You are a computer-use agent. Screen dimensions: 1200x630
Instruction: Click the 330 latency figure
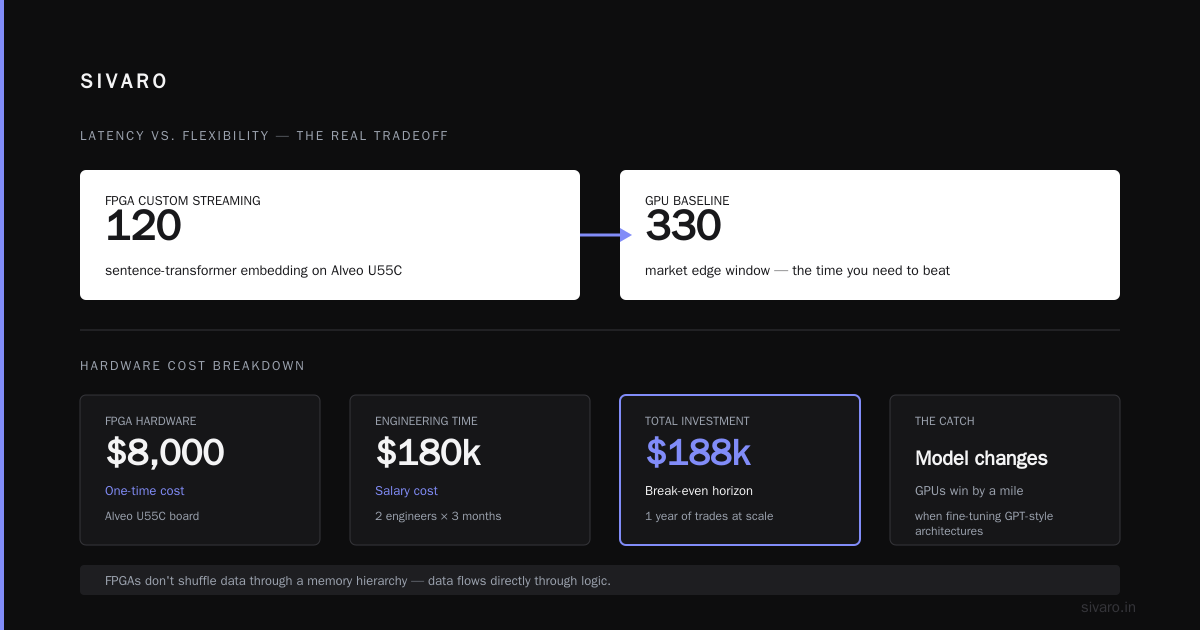tap(683, 227)
